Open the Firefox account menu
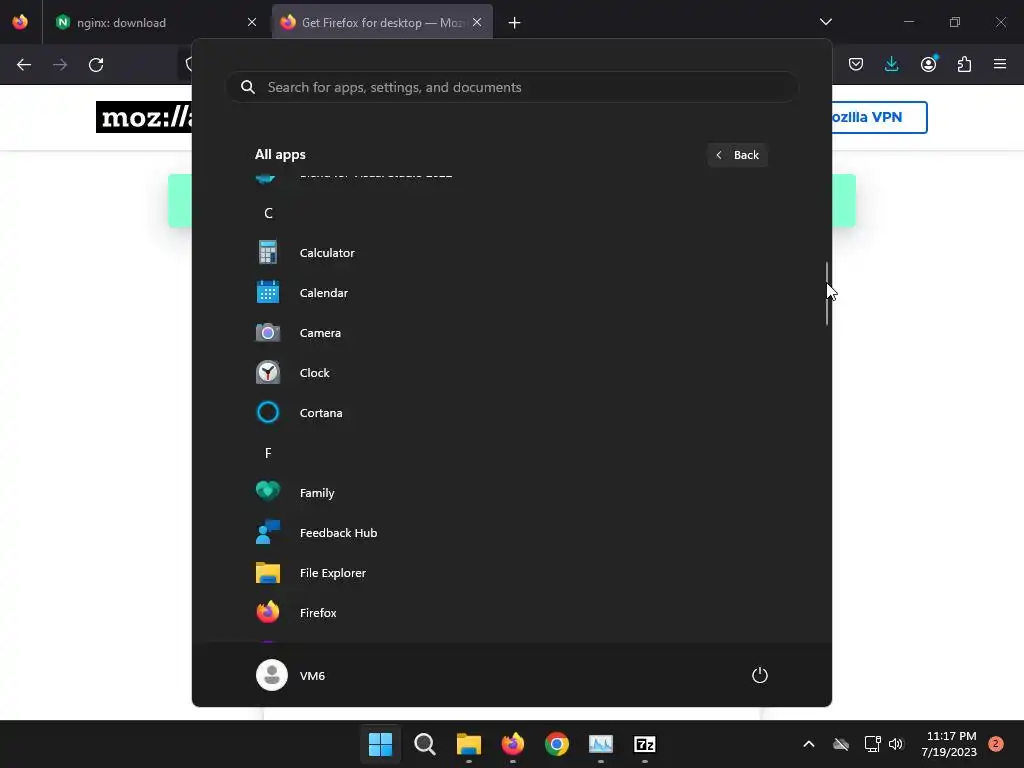Screen dimensions: 1024x768 click(x=929, y=64)
